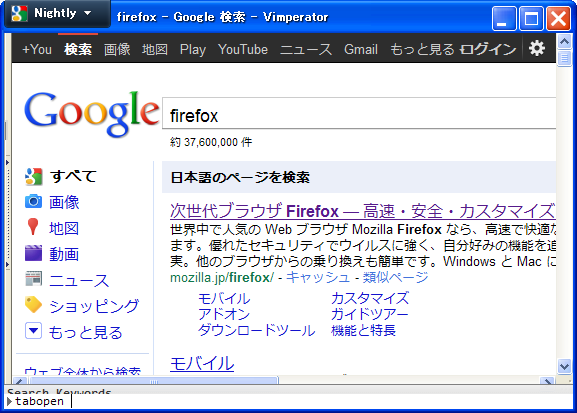This screenshot has height=413, width=577.
Task: Open the 機能と特長 sitelink
Action: click(x=363, y=330)
